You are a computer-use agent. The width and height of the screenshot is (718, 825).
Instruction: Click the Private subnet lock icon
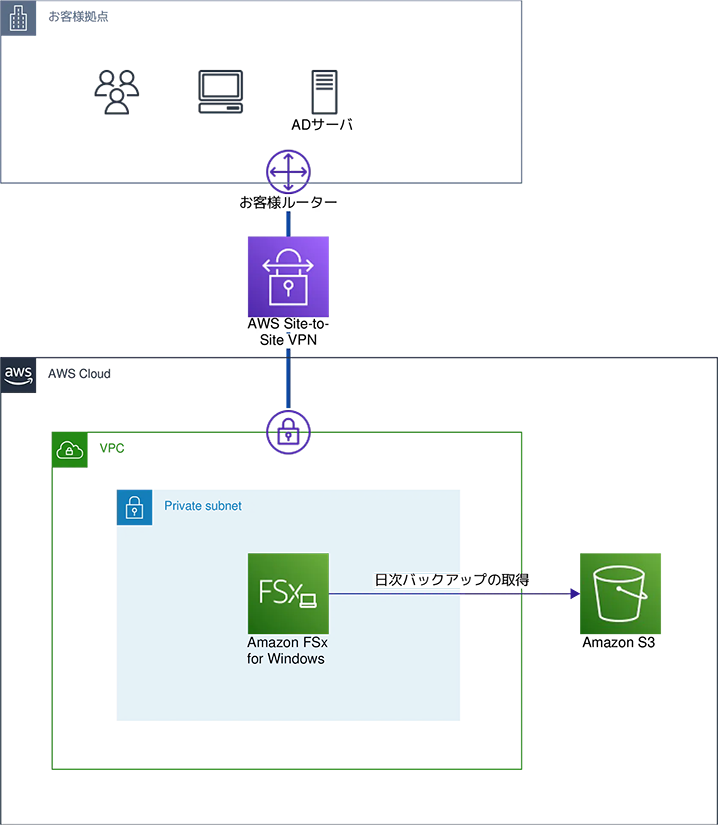point(135,507)
